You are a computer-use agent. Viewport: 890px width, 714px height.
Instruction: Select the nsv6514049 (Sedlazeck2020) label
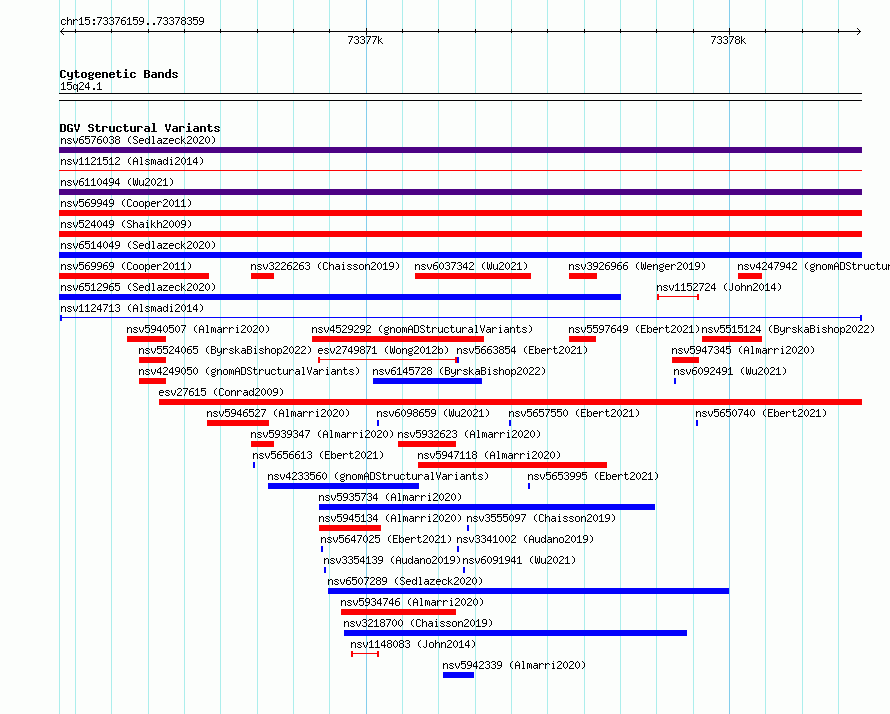pos(138,245)
